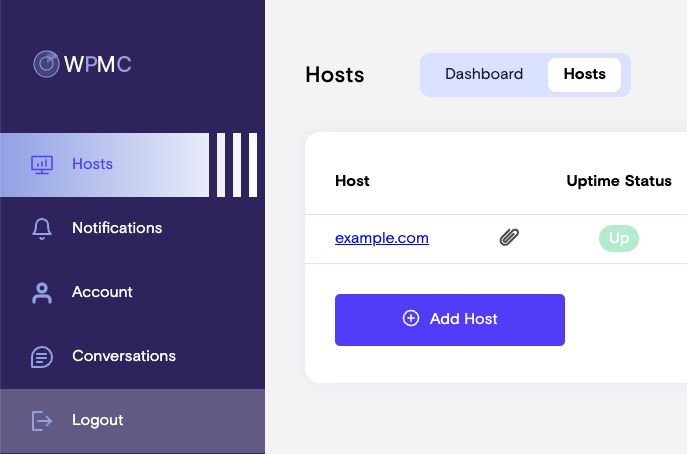The image size is (687, 454).
Task: Click the Conversations chat bubble icon
Action: click(x=42, y=357)
